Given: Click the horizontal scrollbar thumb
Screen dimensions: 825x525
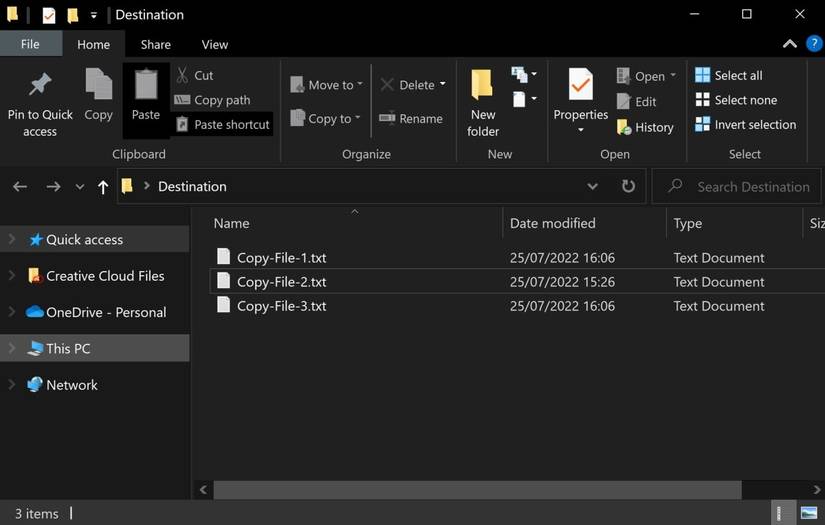Looking at the screenshot, I should [477, 490].
